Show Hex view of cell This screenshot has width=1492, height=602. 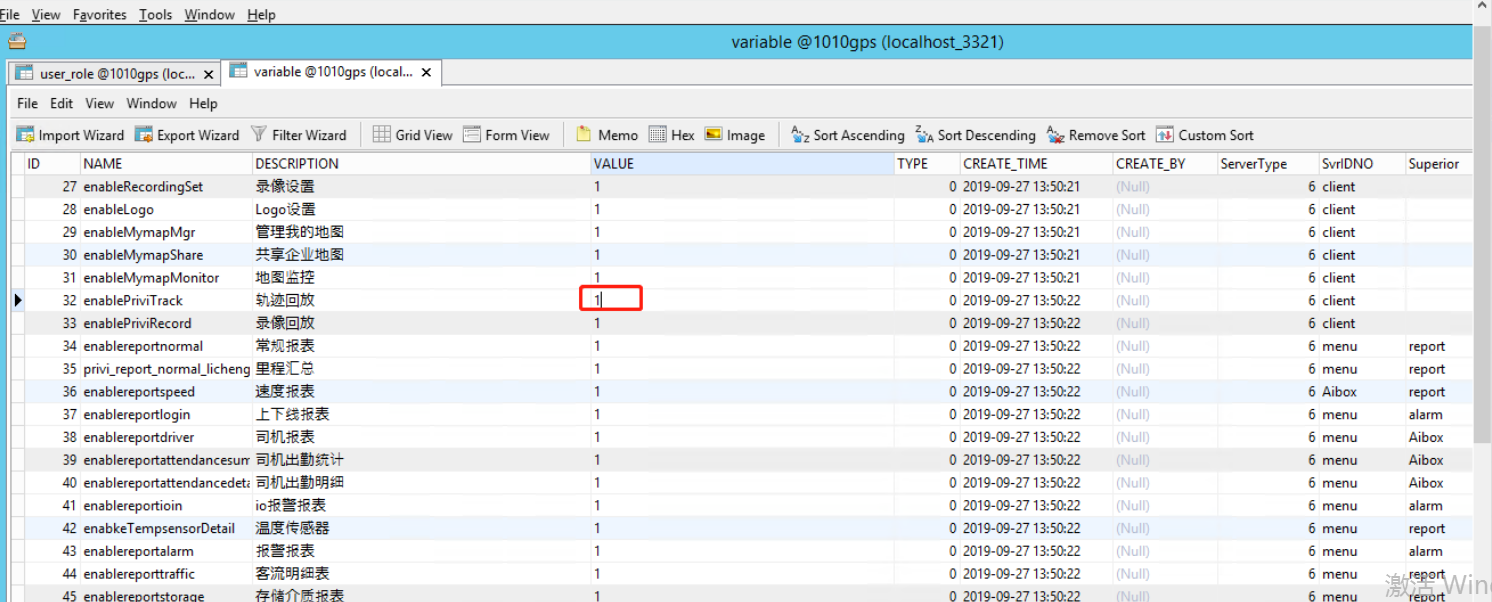pyautogui.click(x=672, y=135)
